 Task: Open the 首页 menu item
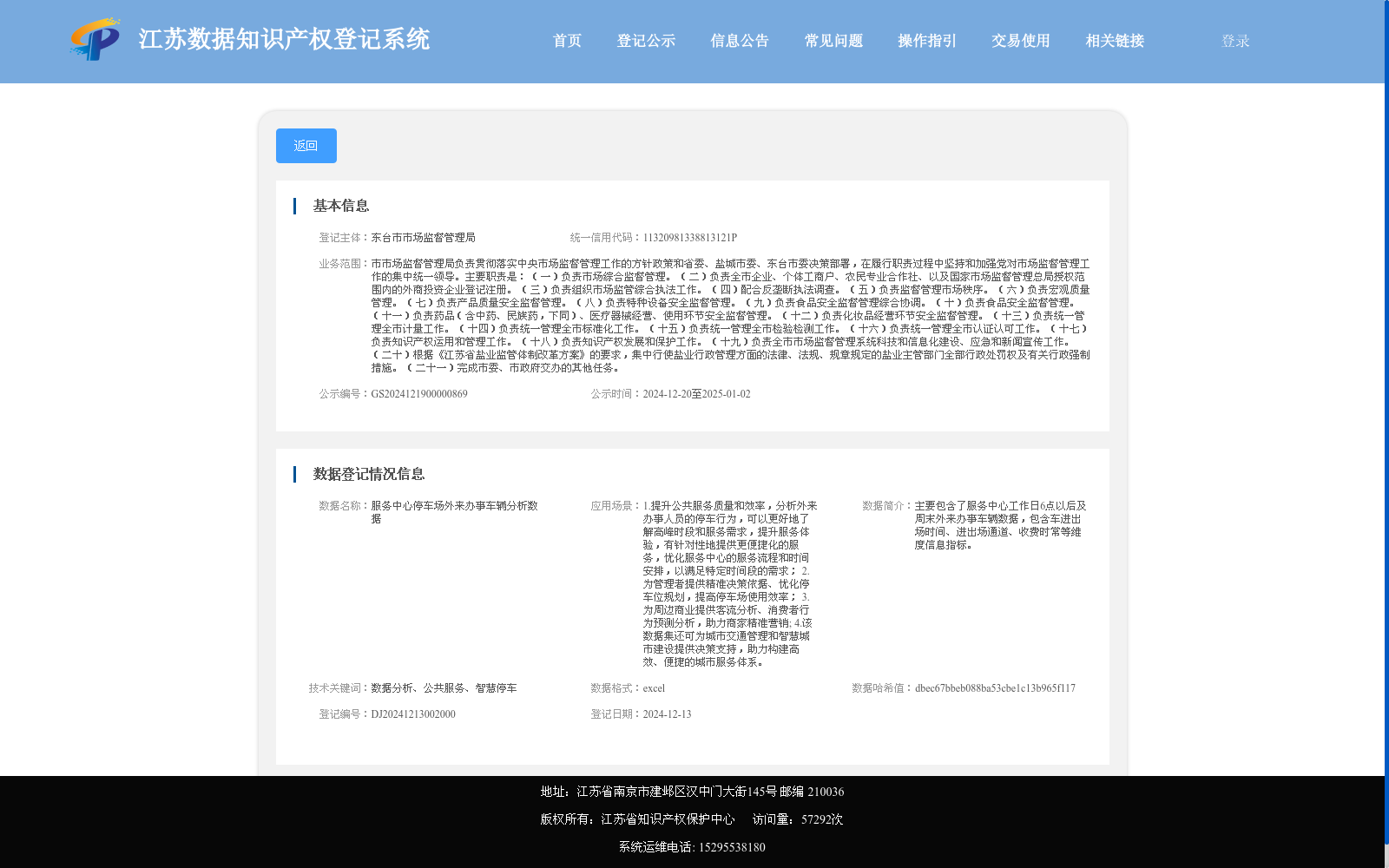click(567, 41)
